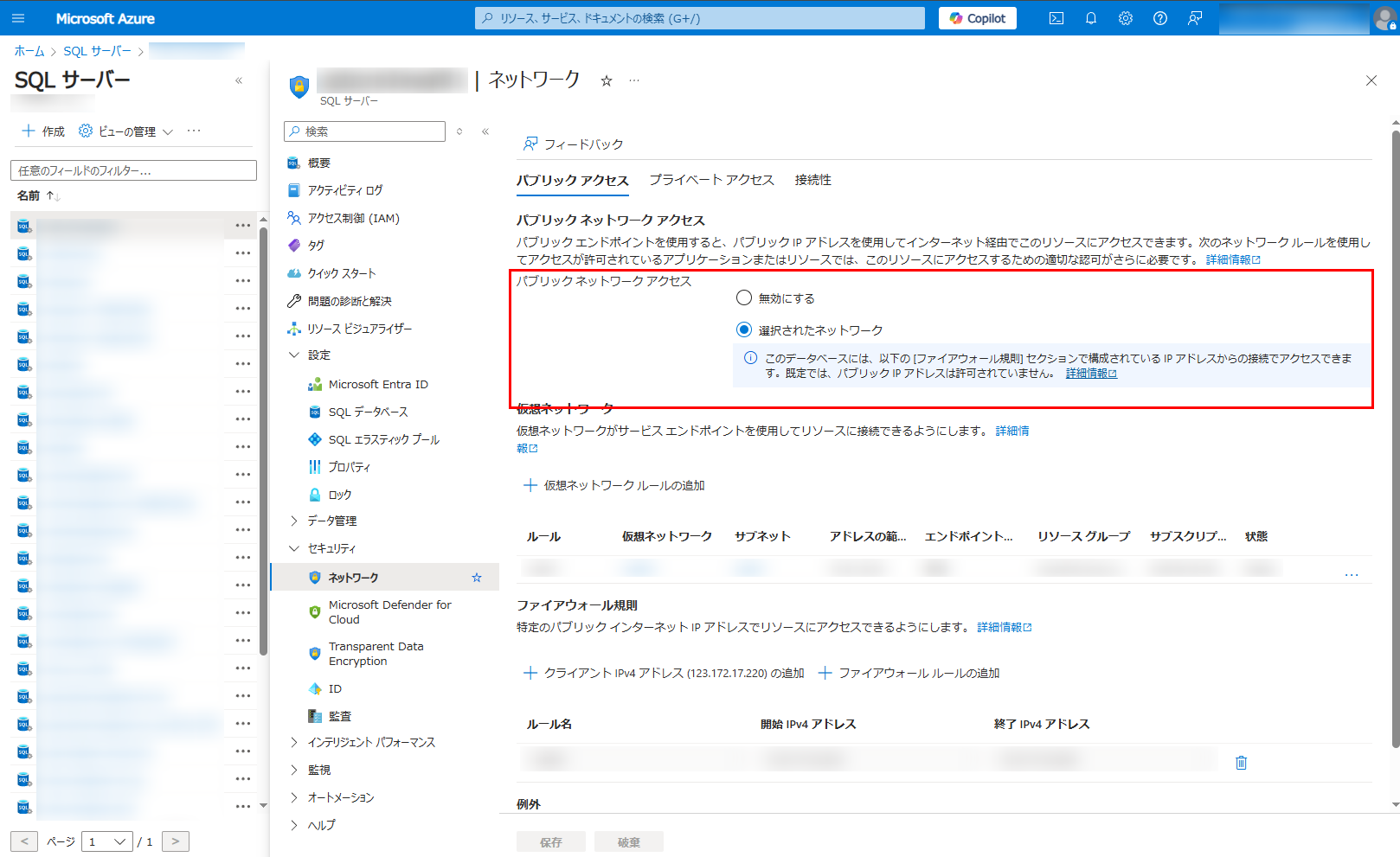This screenshot has width=1400, height=857.
Task: Open クイック スタート menu item
Action: (x=342, y=273)
